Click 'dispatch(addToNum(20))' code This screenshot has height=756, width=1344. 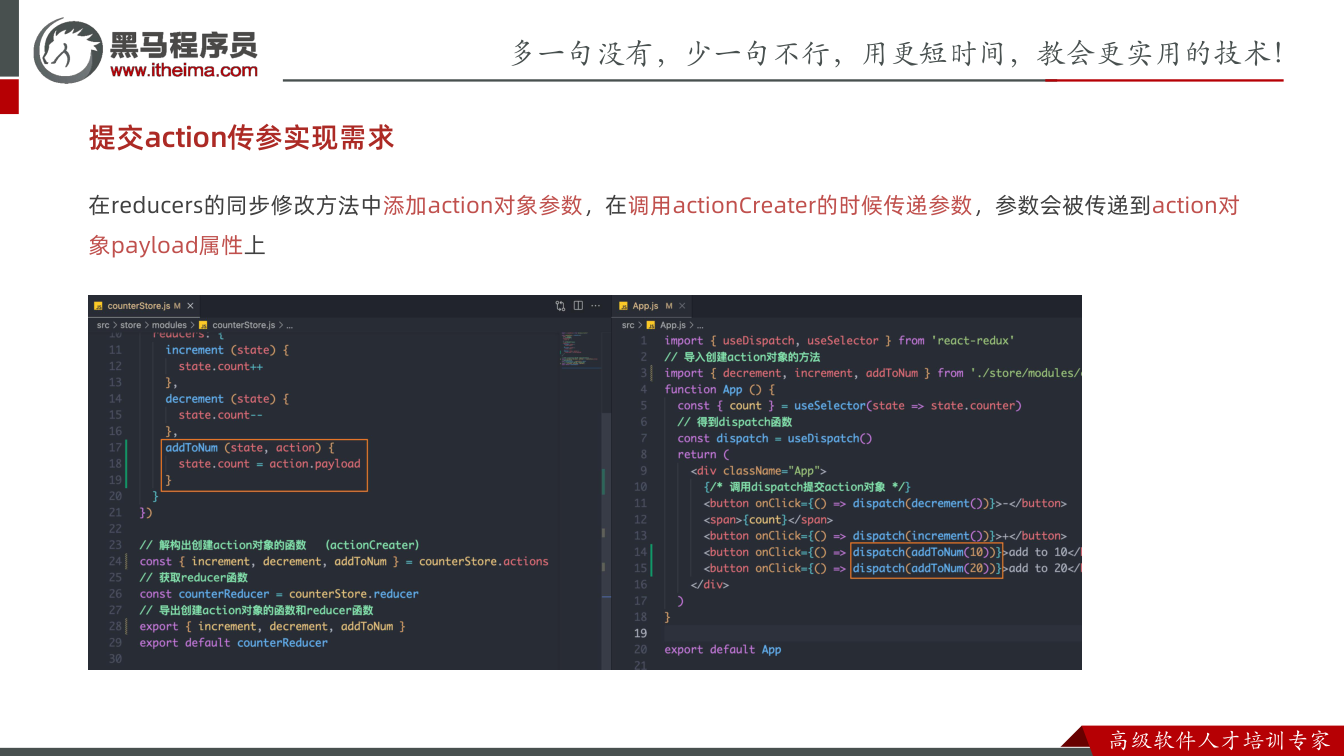click(x=927, y=568)
